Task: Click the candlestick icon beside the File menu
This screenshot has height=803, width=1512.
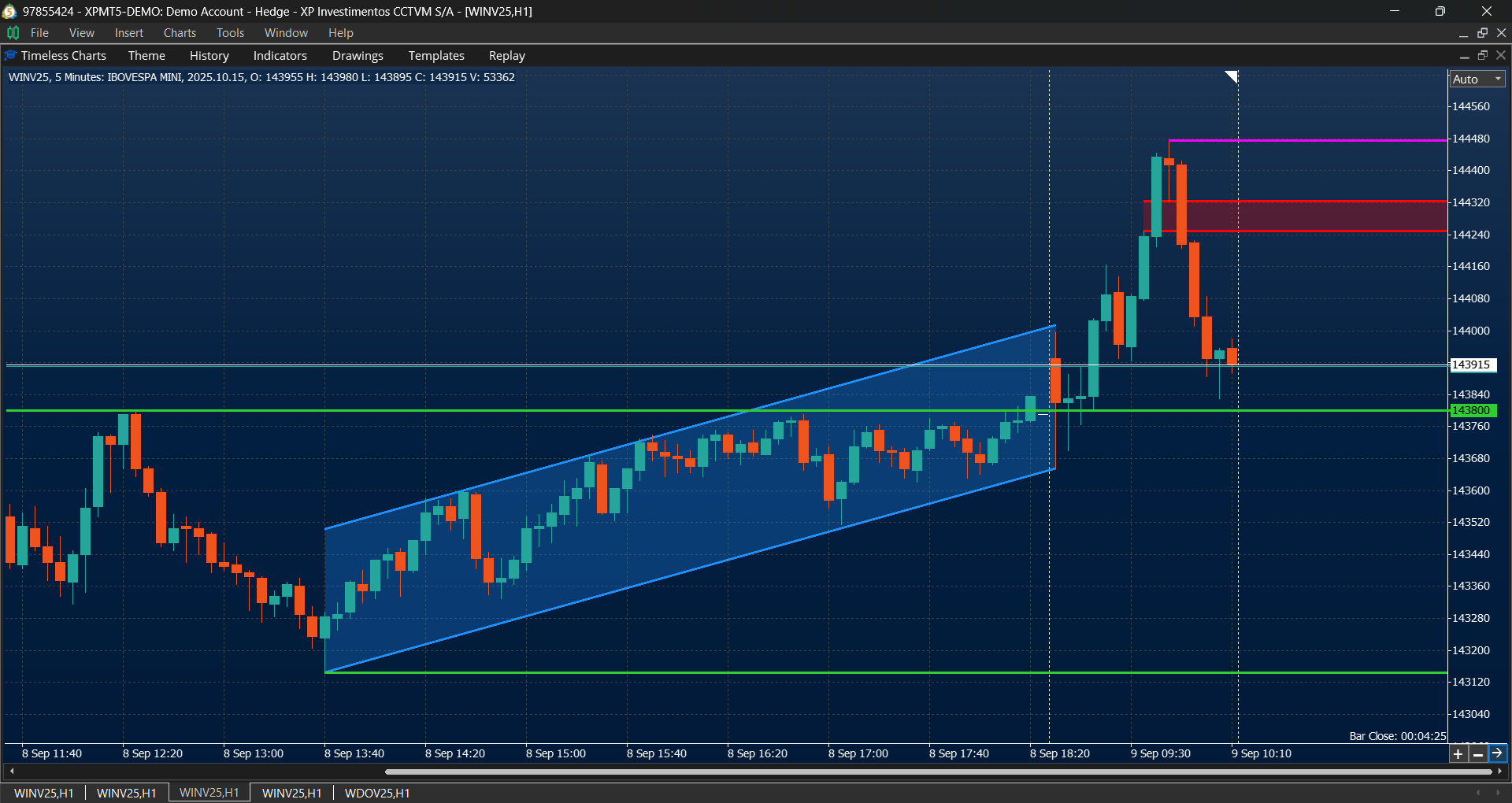Action: (13, 32)
